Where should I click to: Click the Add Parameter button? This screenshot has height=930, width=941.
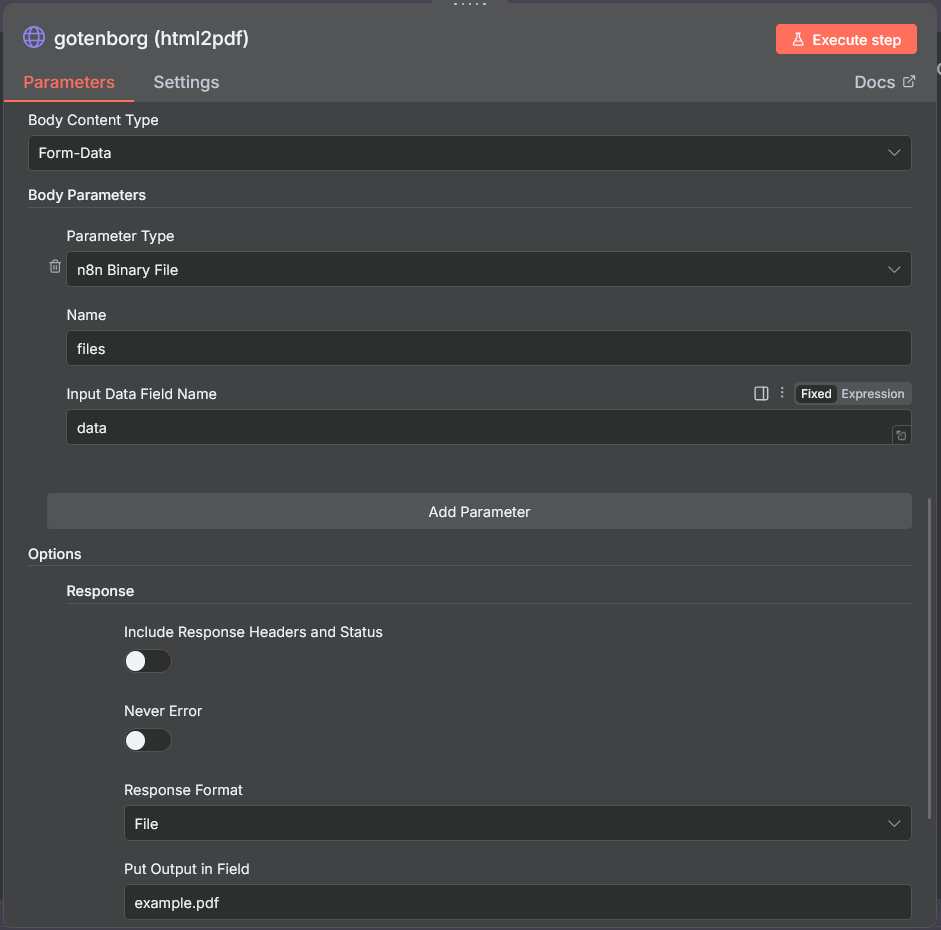(x=479, y=511)
